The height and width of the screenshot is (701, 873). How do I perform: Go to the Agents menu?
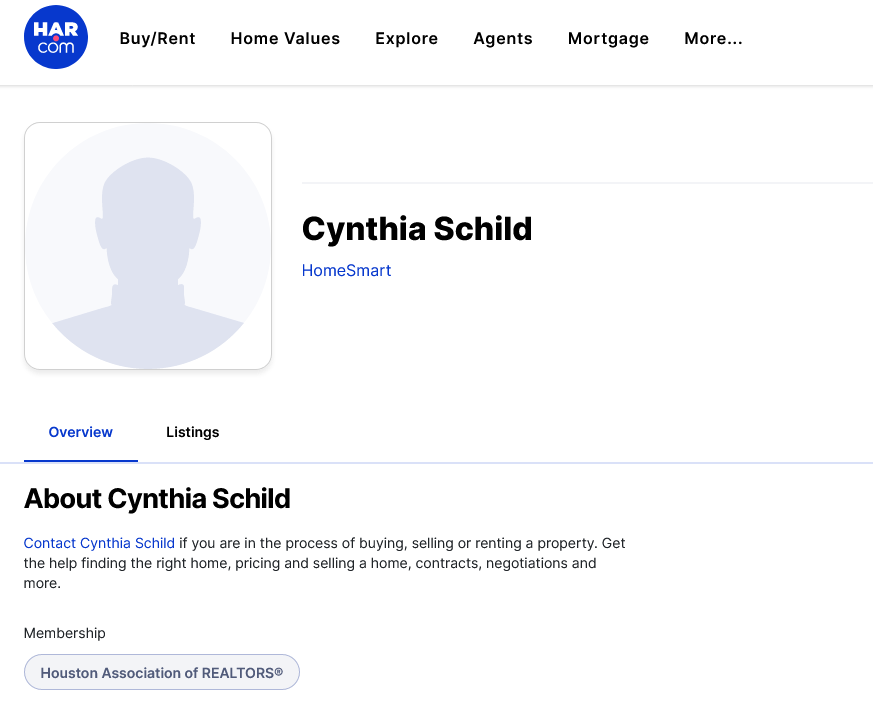[503, 38]
